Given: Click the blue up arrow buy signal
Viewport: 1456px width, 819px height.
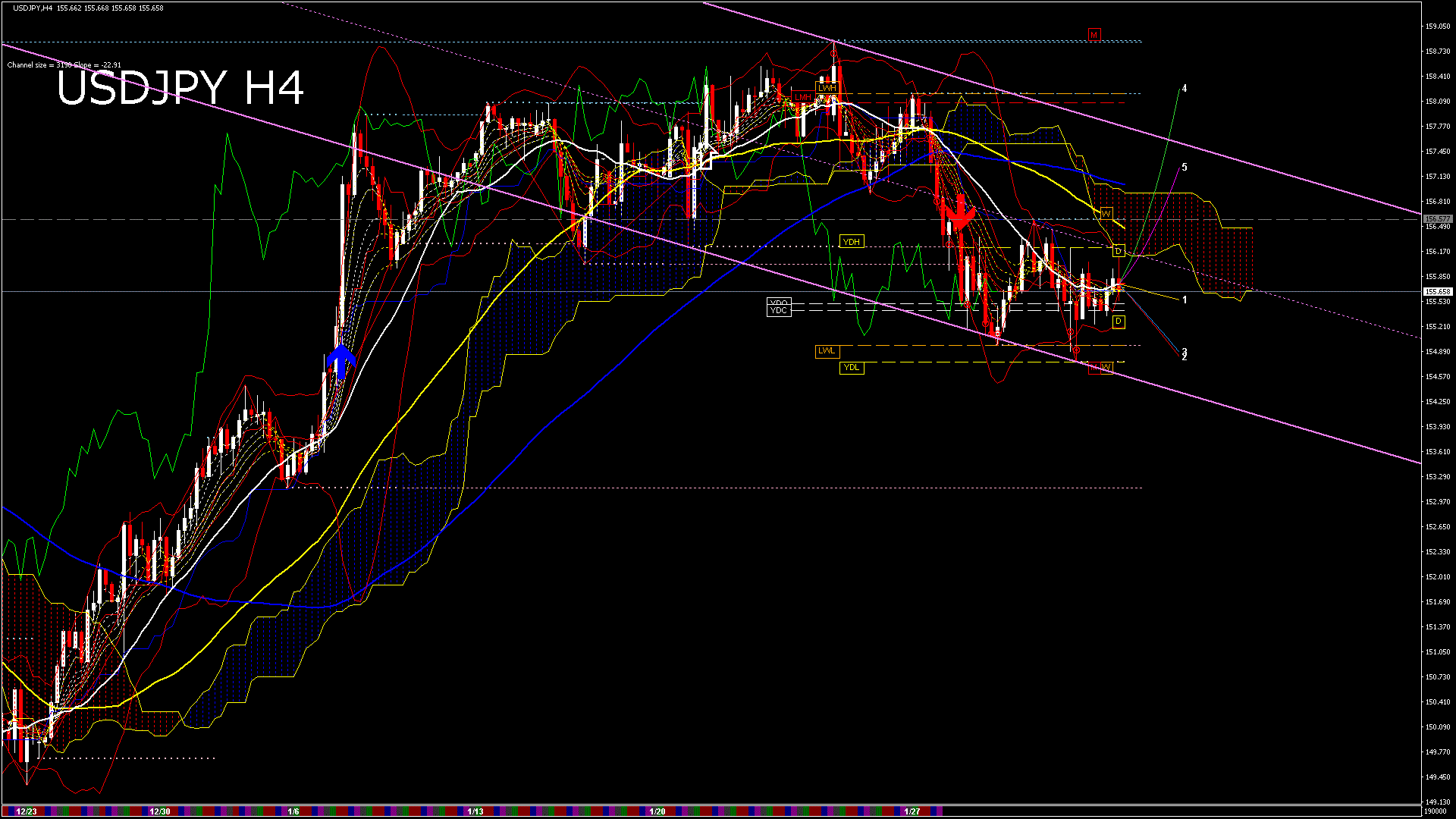Looking at the screenshot, I should tap(341, 361).
